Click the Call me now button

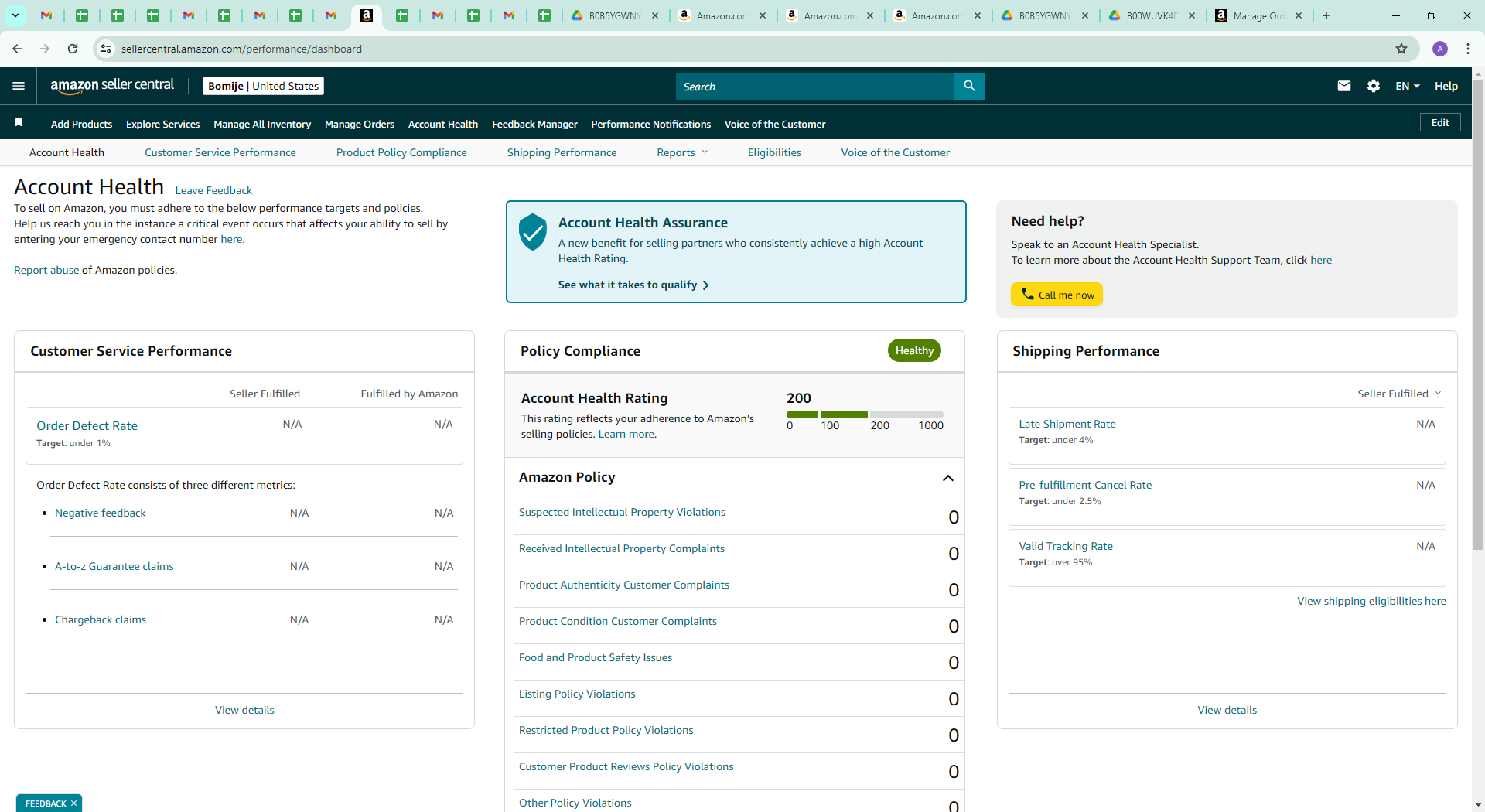pos(1057,295)
